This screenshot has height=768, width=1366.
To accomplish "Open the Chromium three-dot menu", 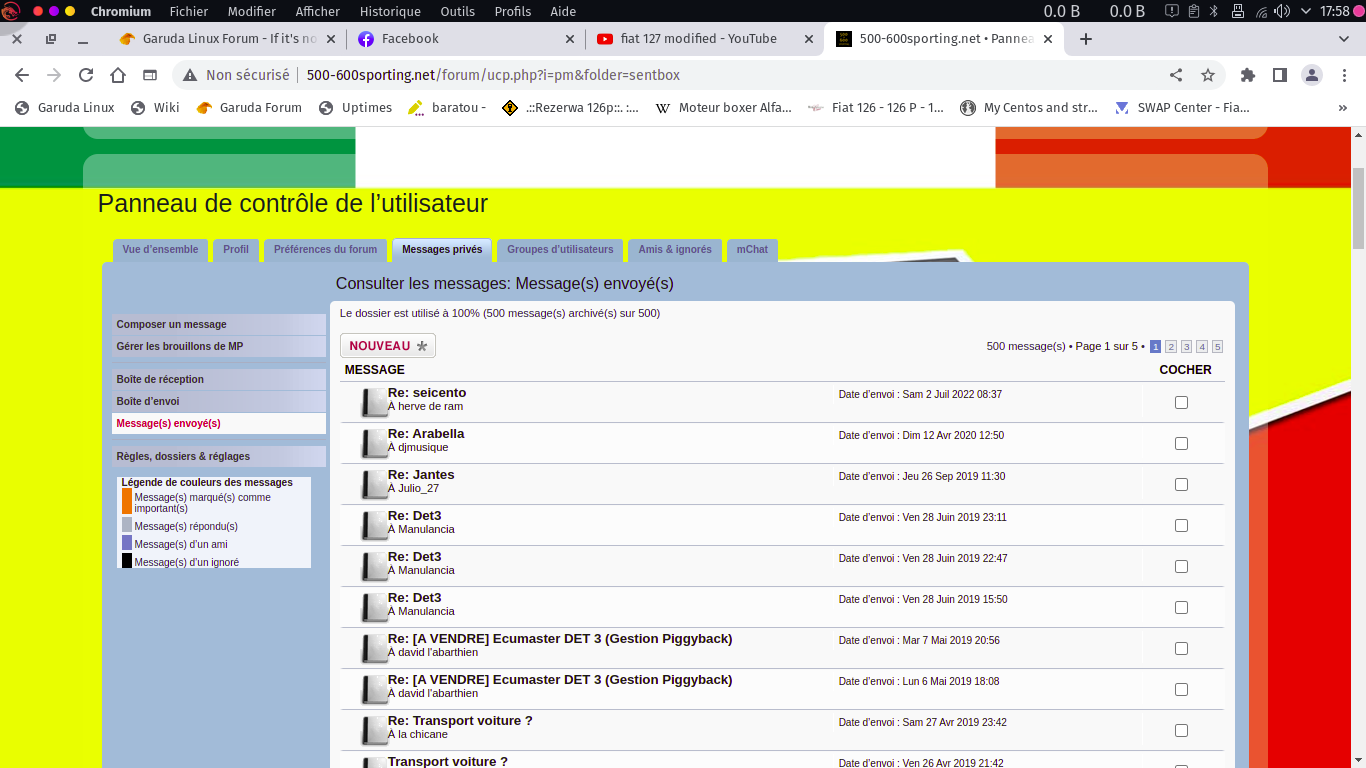I will point(1343,75).
